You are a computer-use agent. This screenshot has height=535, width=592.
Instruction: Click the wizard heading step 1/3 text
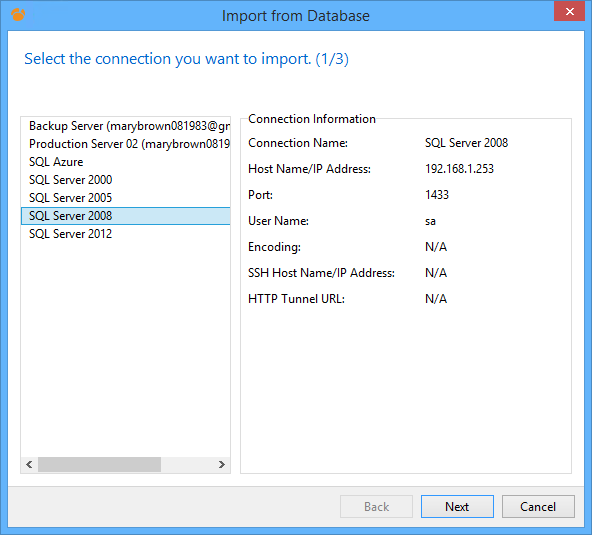click(187, 59)
